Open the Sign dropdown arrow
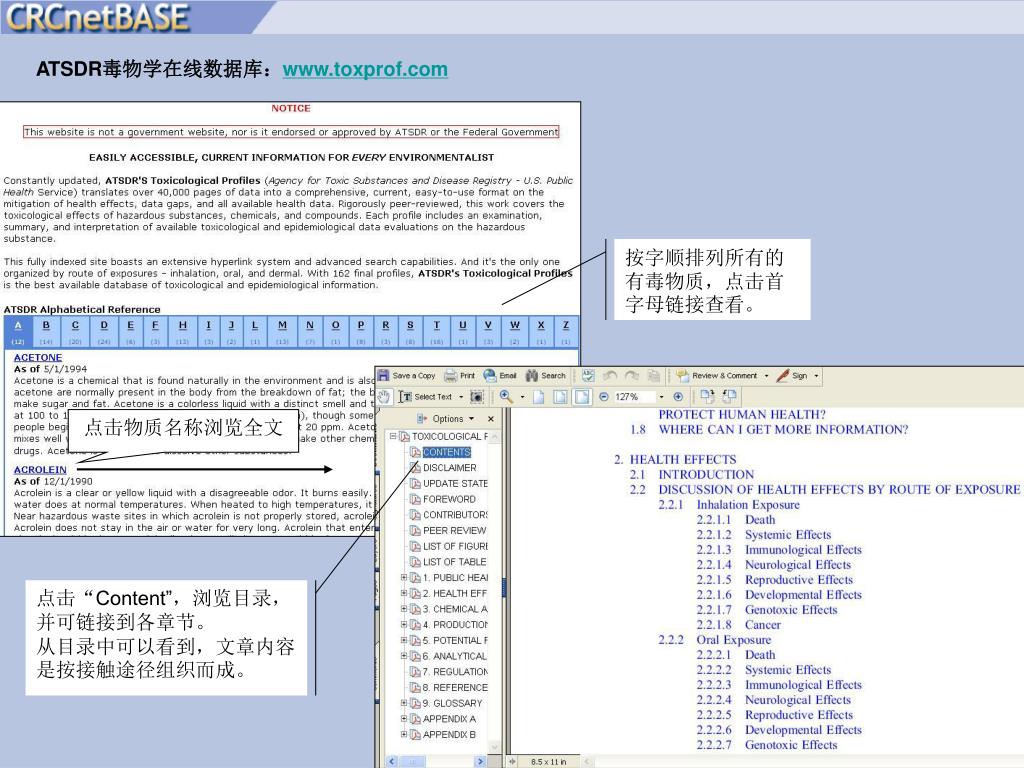1024x768 pixels. coord(816,376)
